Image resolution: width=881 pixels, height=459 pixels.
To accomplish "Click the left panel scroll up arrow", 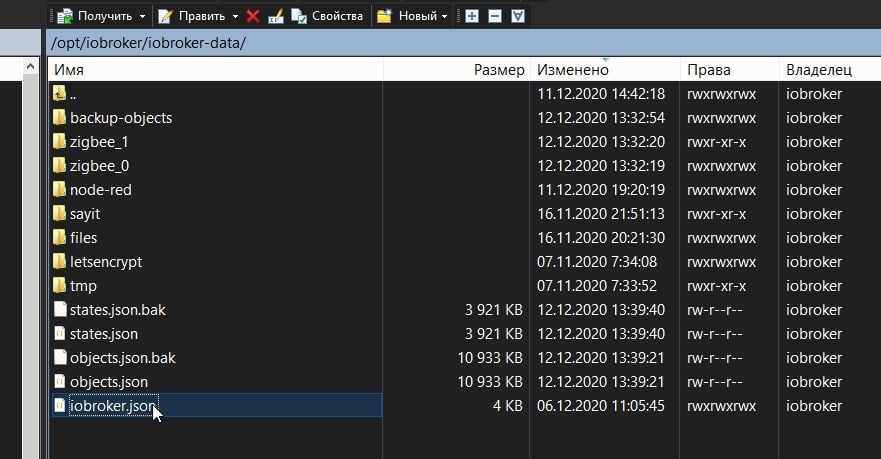I will click(30, 67).
